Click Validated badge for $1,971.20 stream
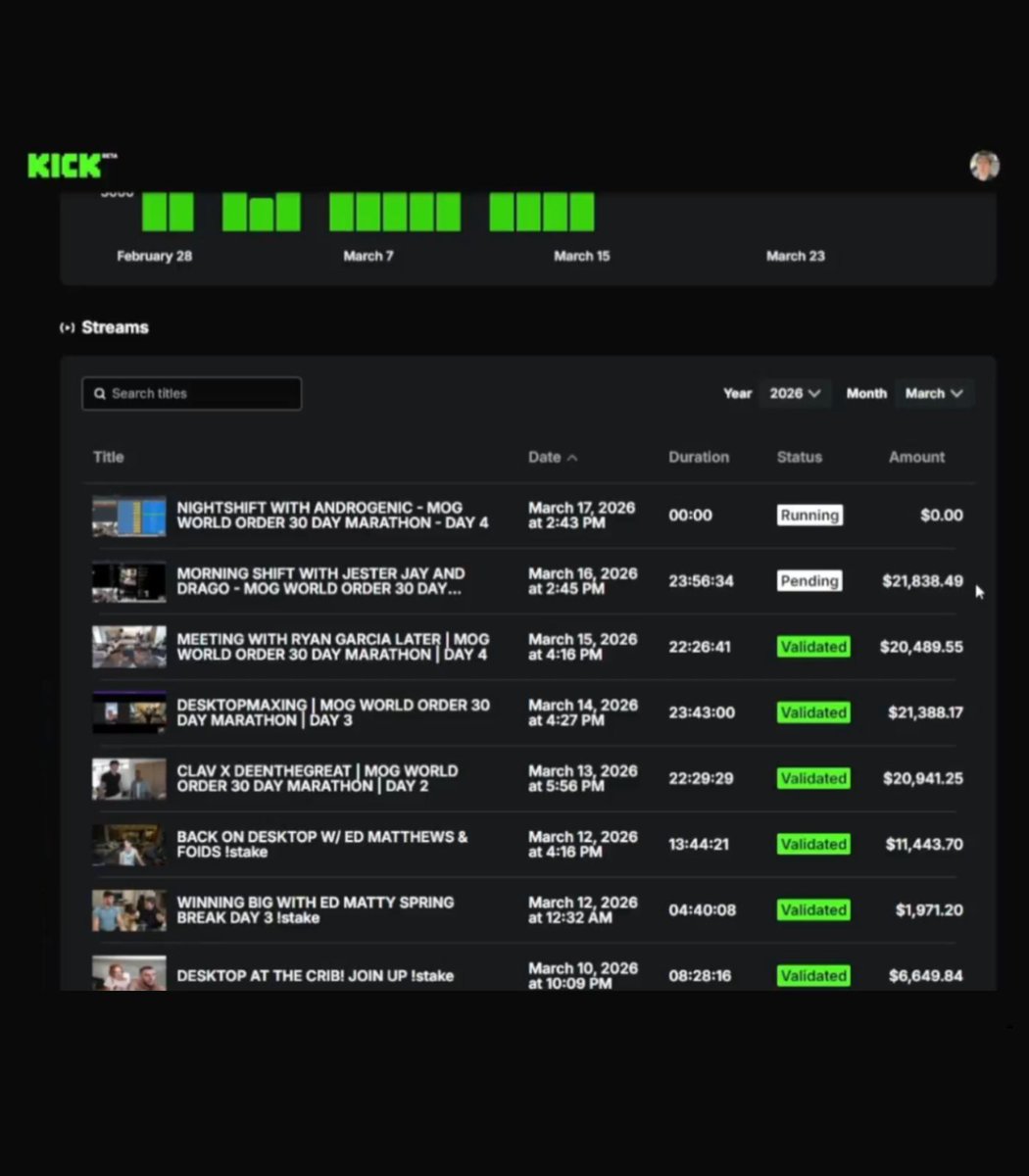 [x=813, y=909]
